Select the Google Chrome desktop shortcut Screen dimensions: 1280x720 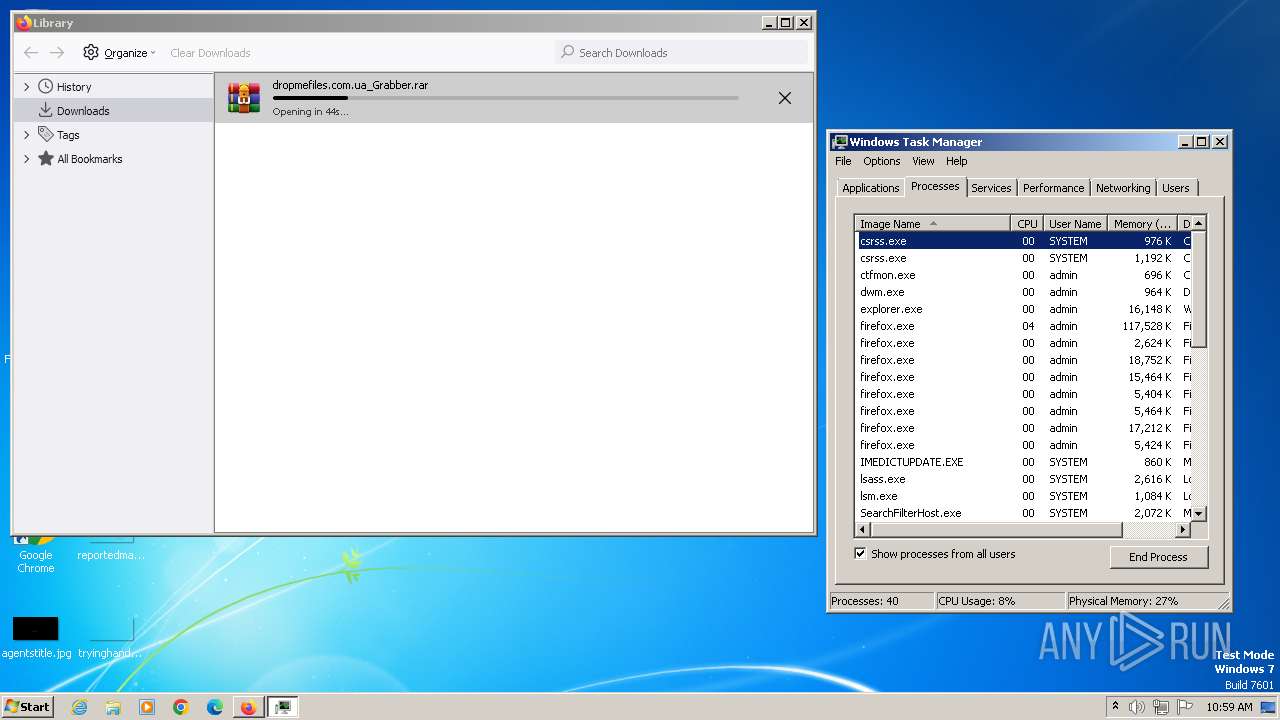(x=35, y=554)
